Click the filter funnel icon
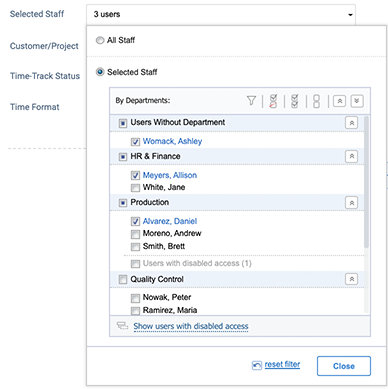Viewport: 388px width, 389px height. point(251,101)
